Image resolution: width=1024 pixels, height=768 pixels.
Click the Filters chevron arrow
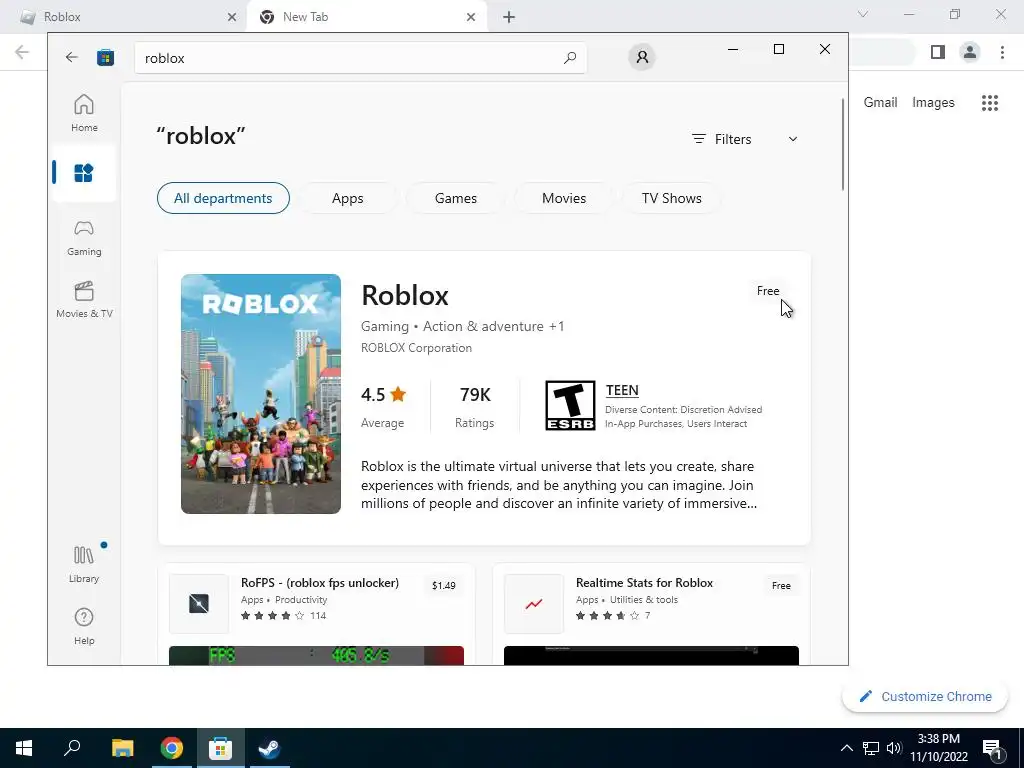[x=793, y=139]
